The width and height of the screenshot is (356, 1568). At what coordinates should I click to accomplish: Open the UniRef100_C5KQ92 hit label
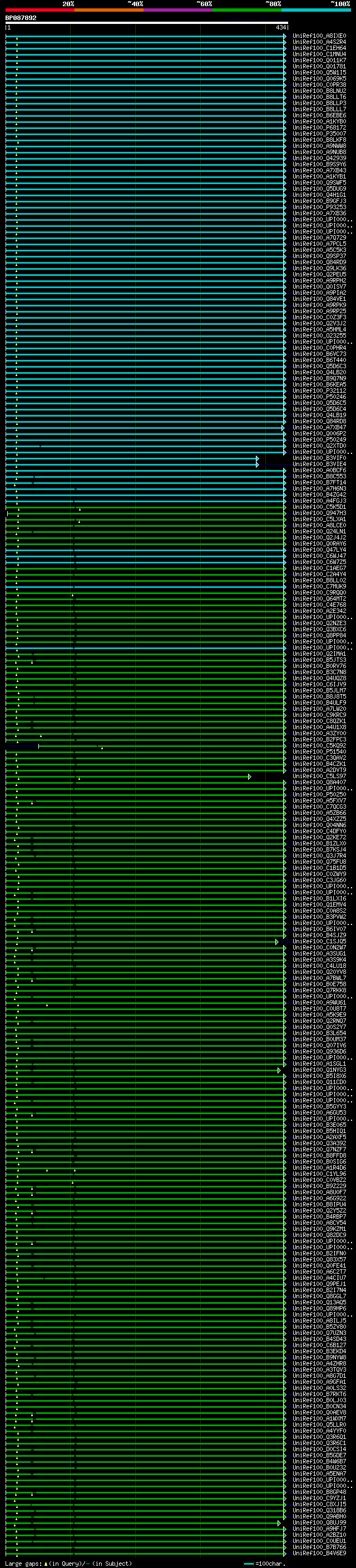point(319,746)
